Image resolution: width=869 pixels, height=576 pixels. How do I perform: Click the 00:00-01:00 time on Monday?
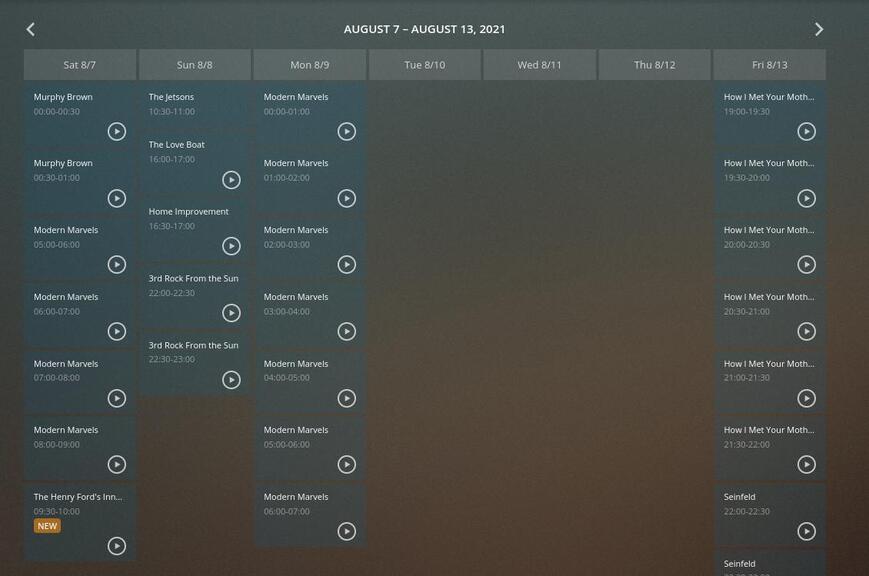tap(287, 111)
